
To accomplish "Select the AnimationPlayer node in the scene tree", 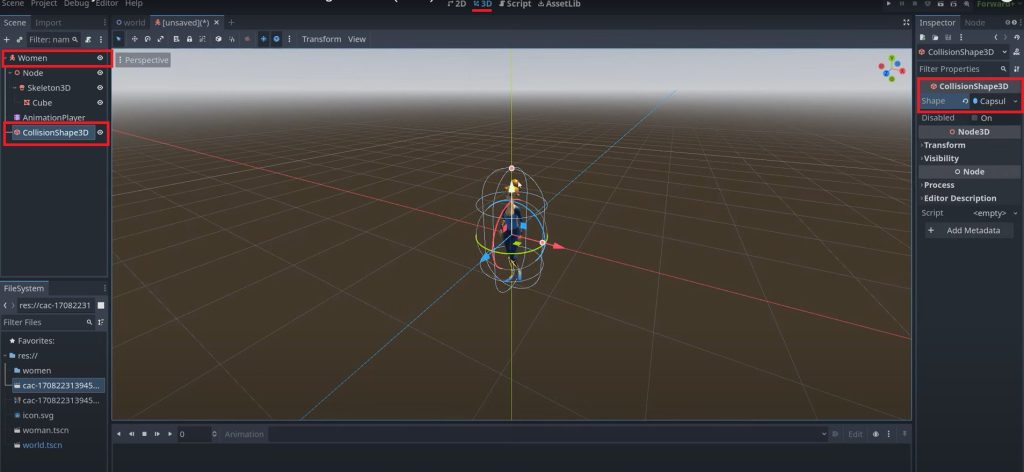I will [x=54, y=118].
